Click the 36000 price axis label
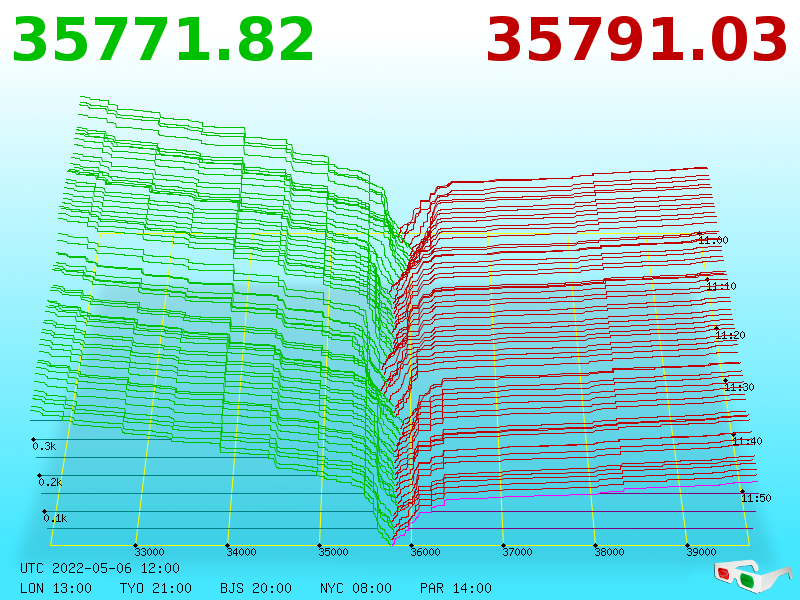The height and width of the screenshot is (600, 800). point(426,552)
